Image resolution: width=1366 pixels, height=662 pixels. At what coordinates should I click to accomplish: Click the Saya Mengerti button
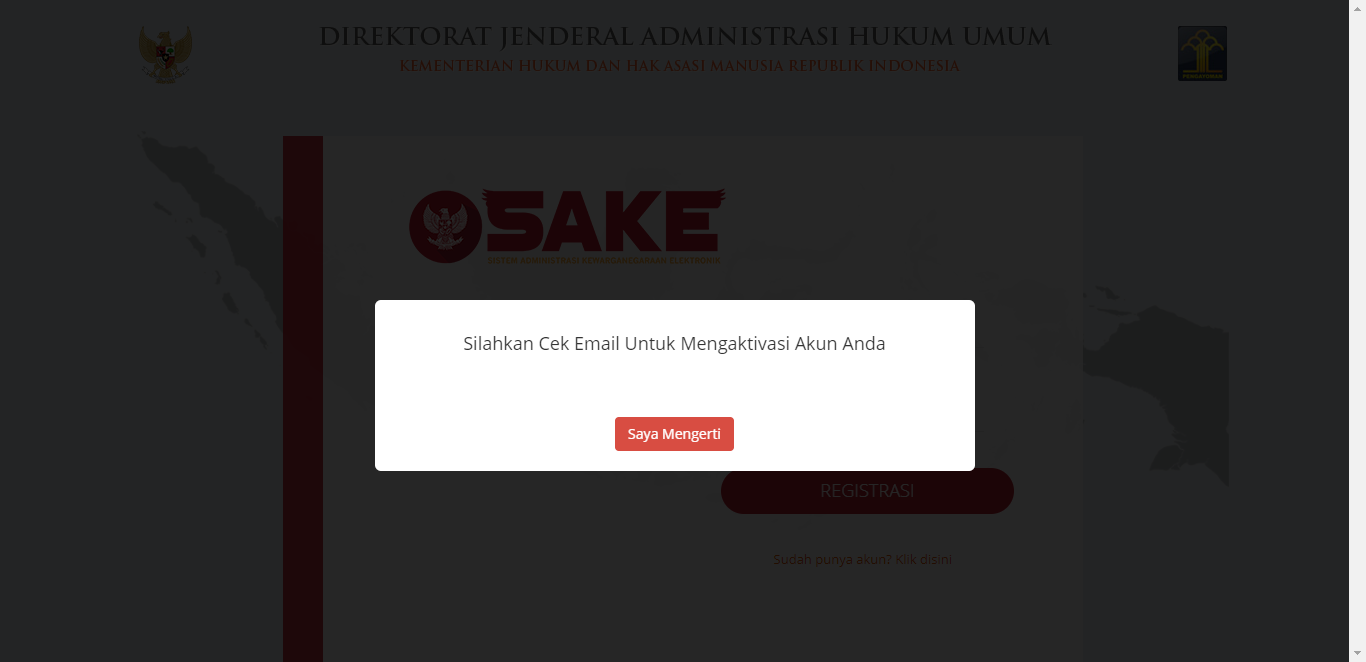[674, 434]
